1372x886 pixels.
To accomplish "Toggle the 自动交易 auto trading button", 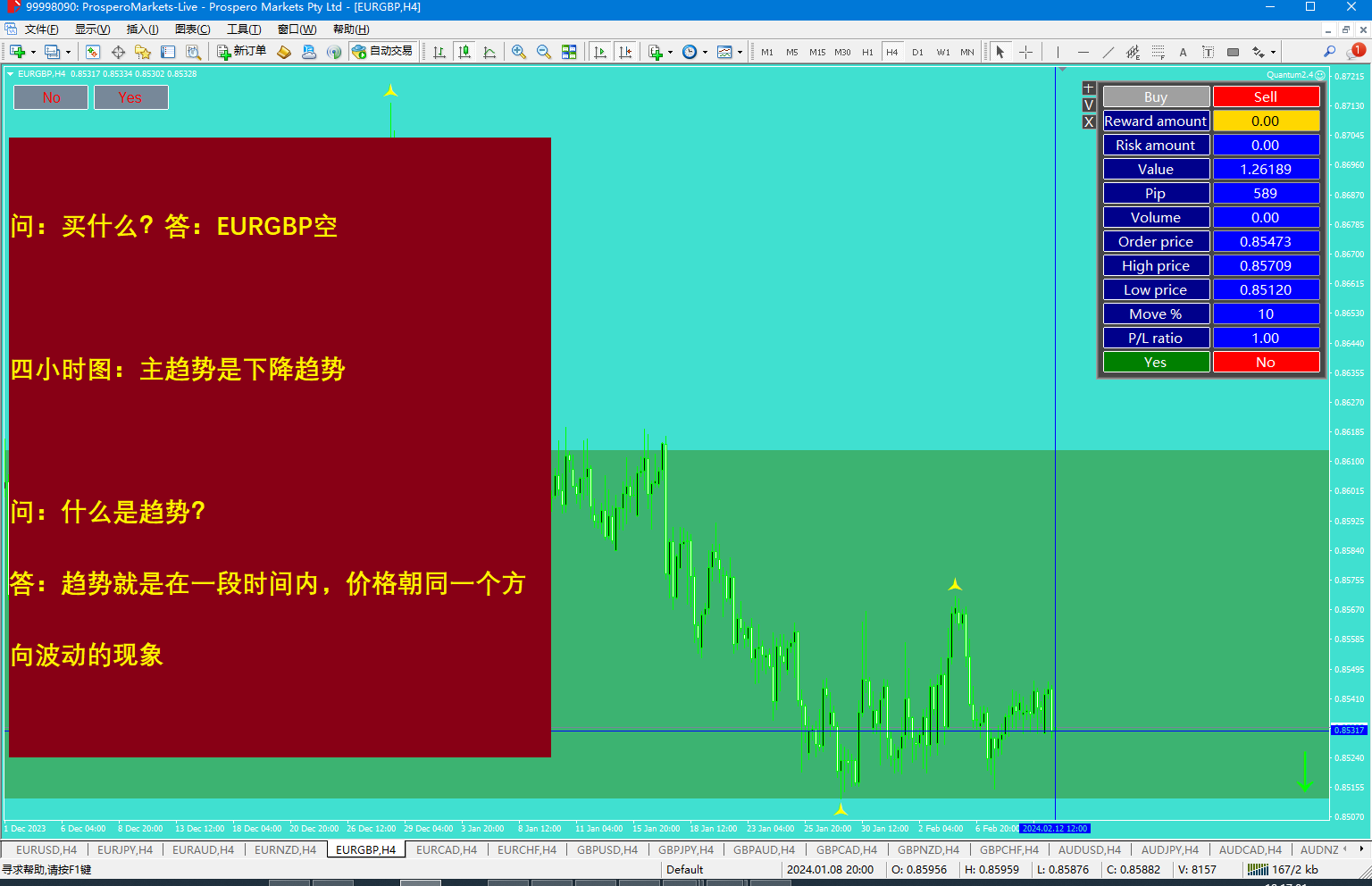I will [x=382, y=52].
